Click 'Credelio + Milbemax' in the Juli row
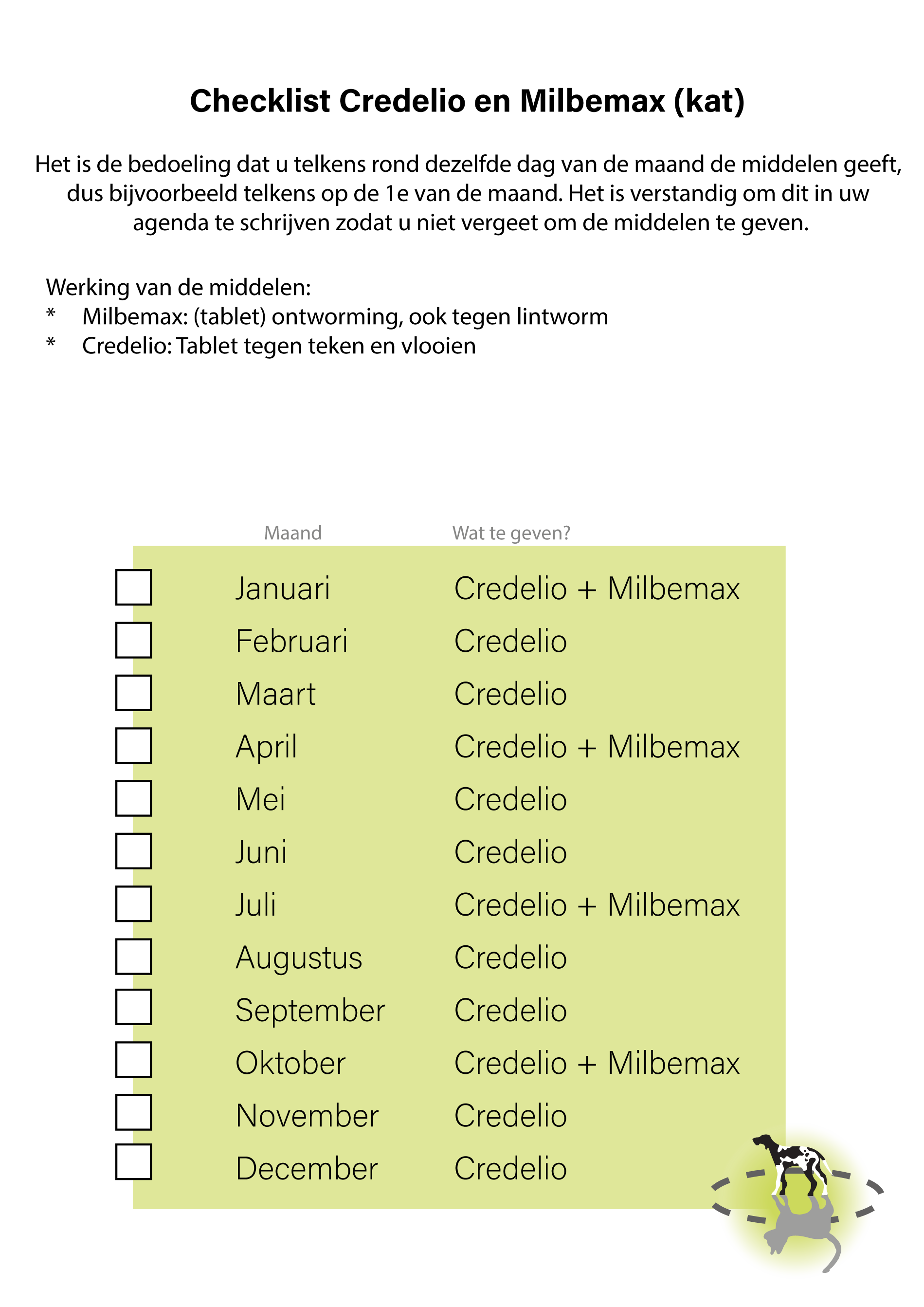 [x=597, y=904]
